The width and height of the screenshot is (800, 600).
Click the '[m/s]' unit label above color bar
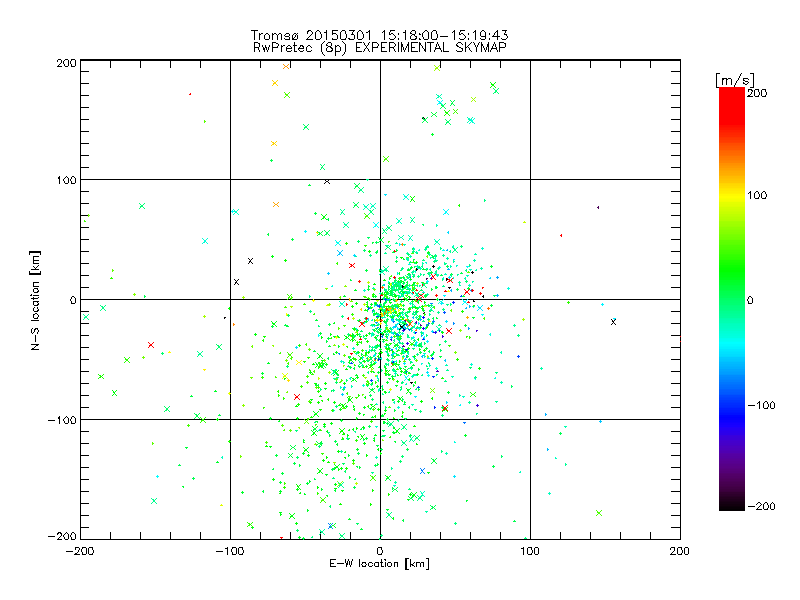click(735, 80)
